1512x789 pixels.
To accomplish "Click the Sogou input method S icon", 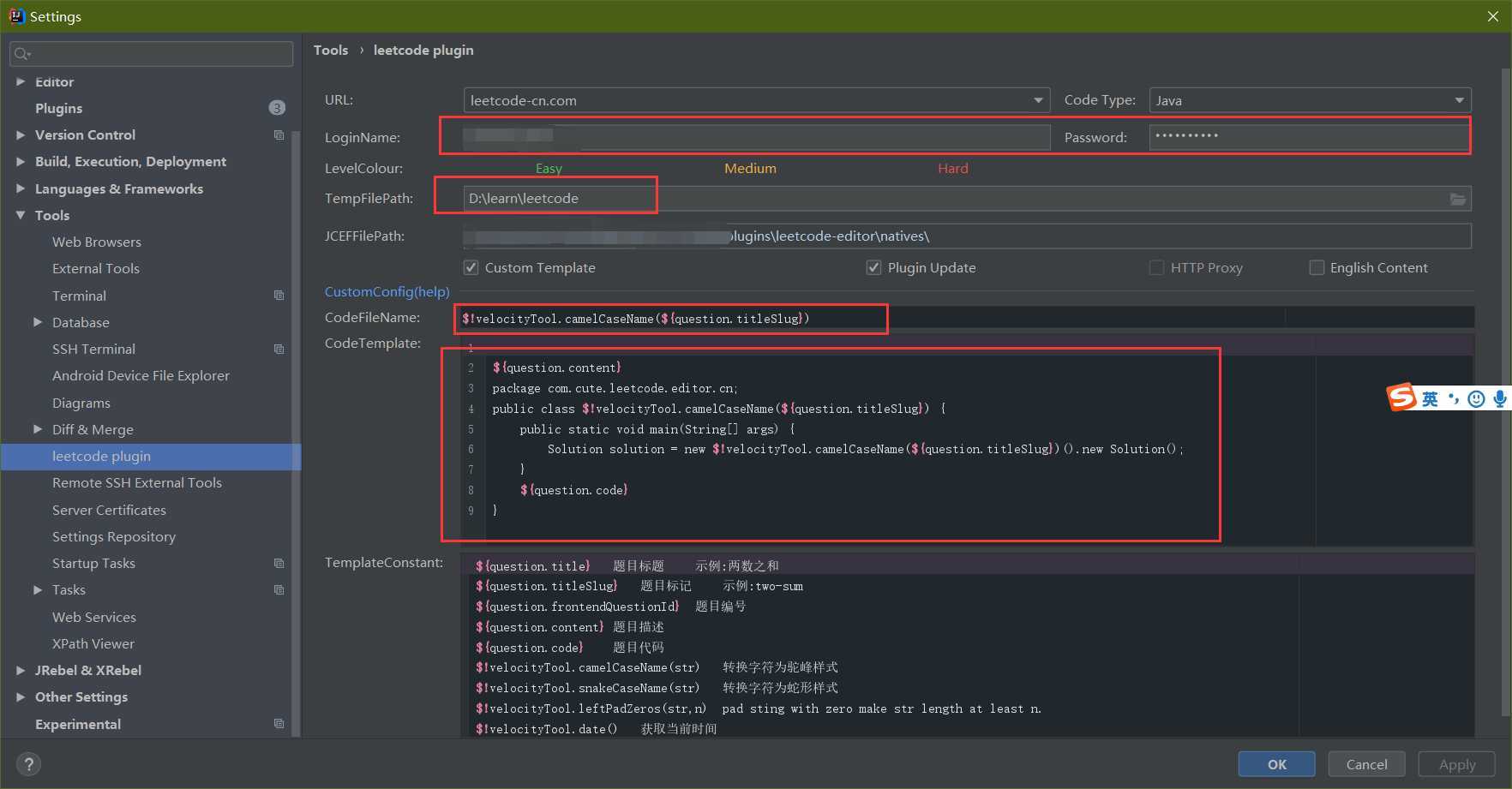I will pyautogui.click(x=1401, y=397).
